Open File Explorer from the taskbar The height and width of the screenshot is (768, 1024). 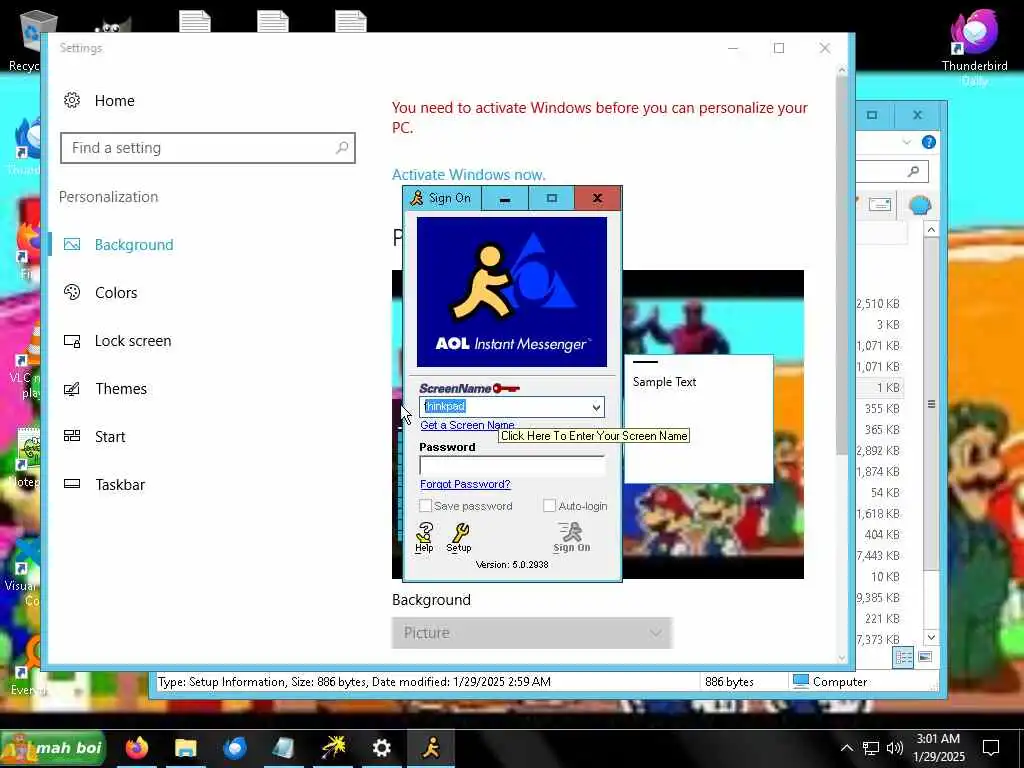[186, 748]
